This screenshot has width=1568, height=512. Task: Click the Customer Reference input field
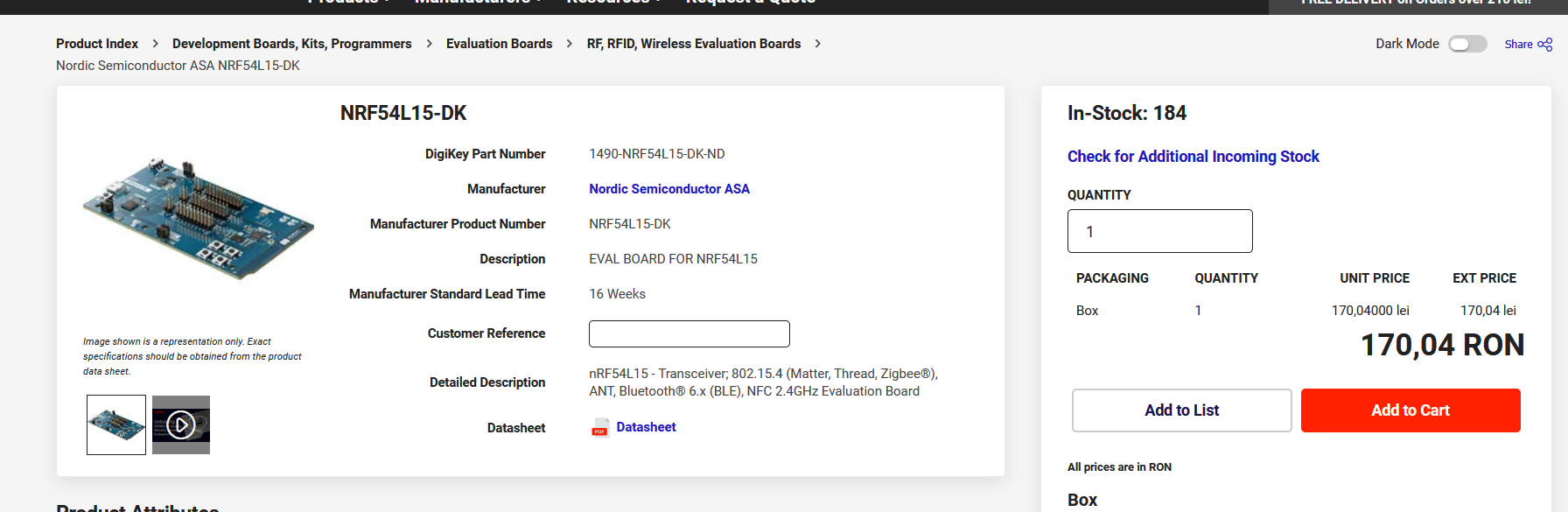point(689,333)
